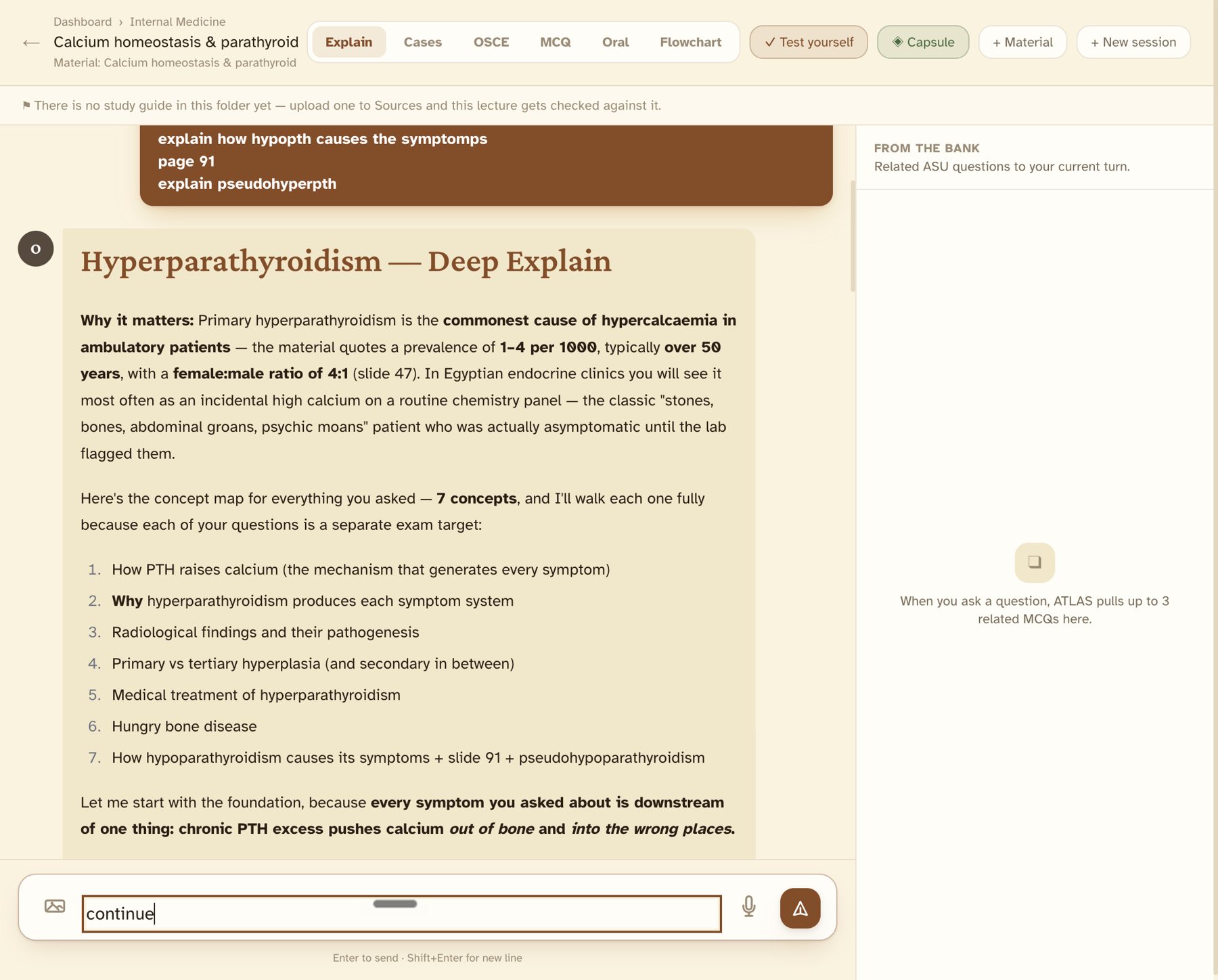Switch to the MCQ tab

[x=556, y=42]
